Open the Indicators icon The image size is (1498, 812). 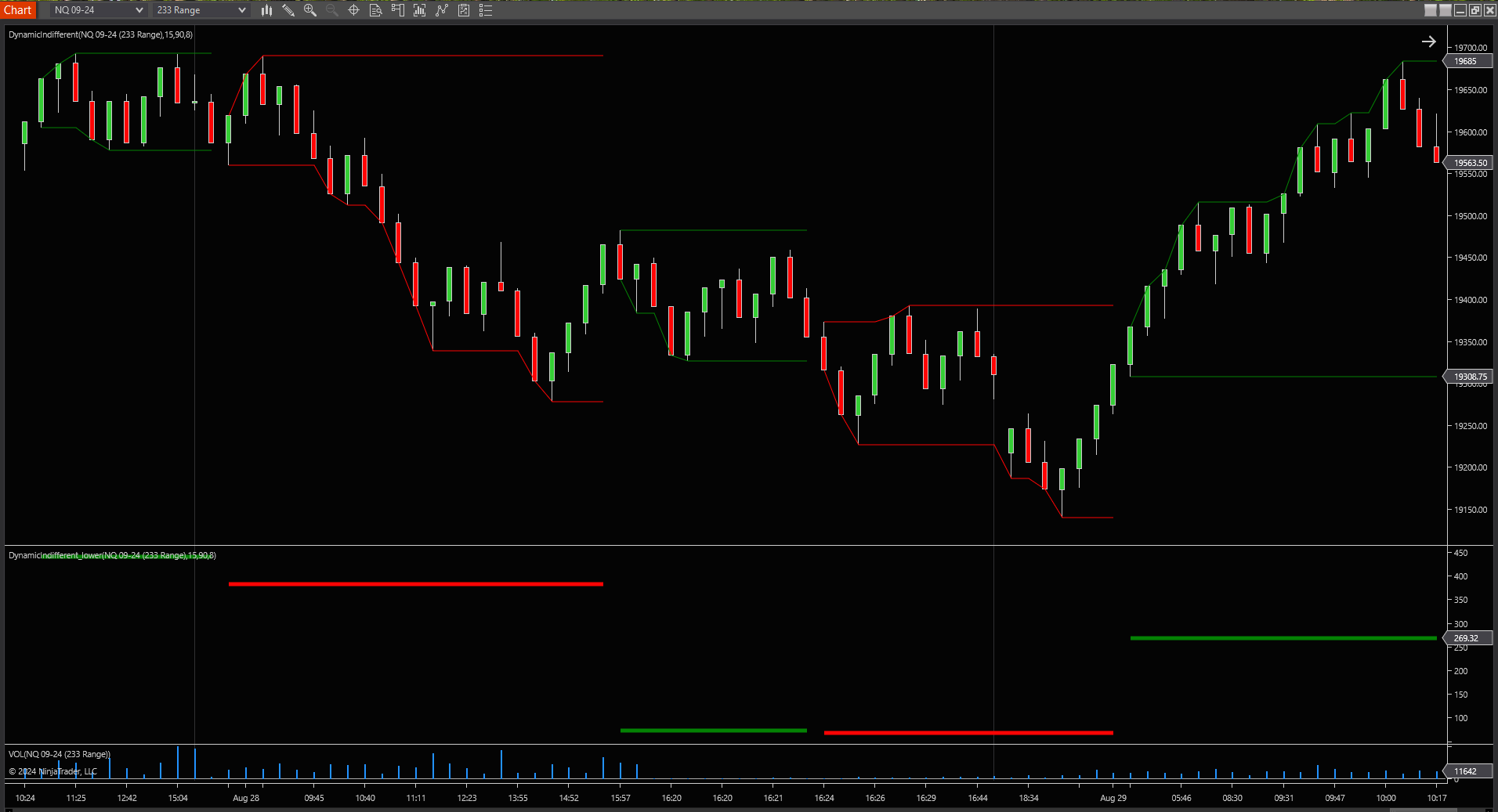[x=442, y=10]
